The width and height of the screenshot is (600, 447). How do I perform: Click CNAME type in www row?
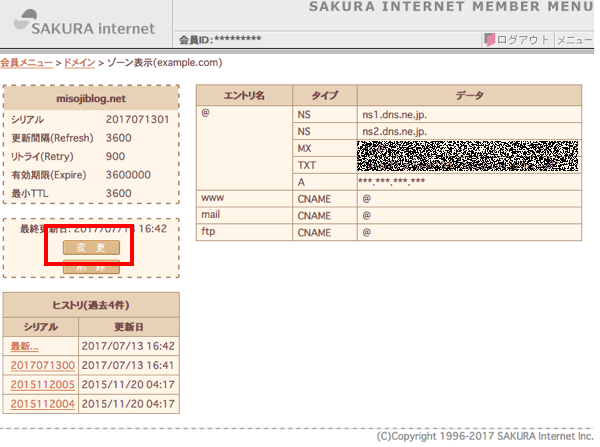pyautogui.click(x=324, y=199)
